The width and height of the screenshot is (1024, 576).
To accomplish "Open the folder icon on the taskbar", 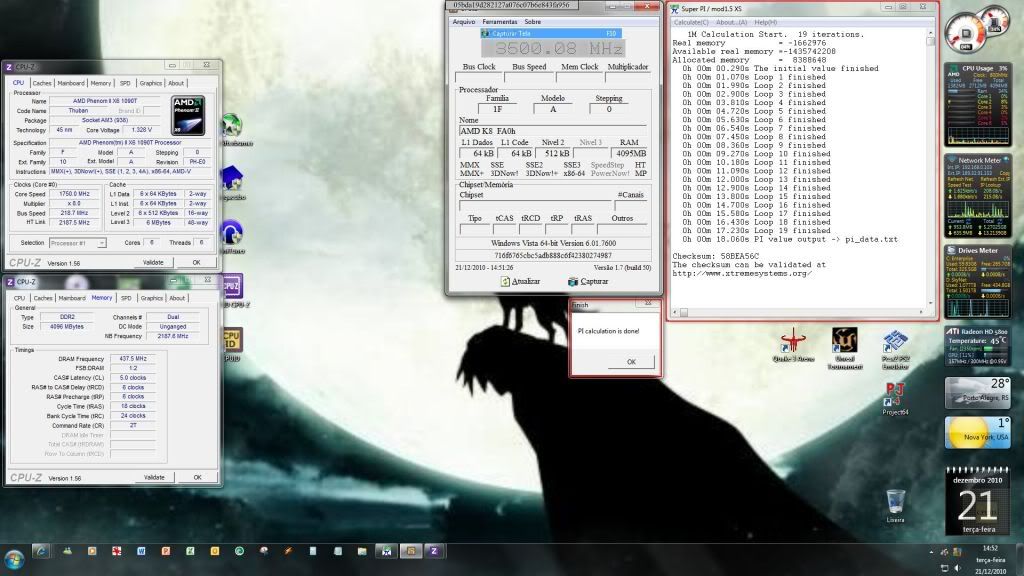I will click(362, 551).
